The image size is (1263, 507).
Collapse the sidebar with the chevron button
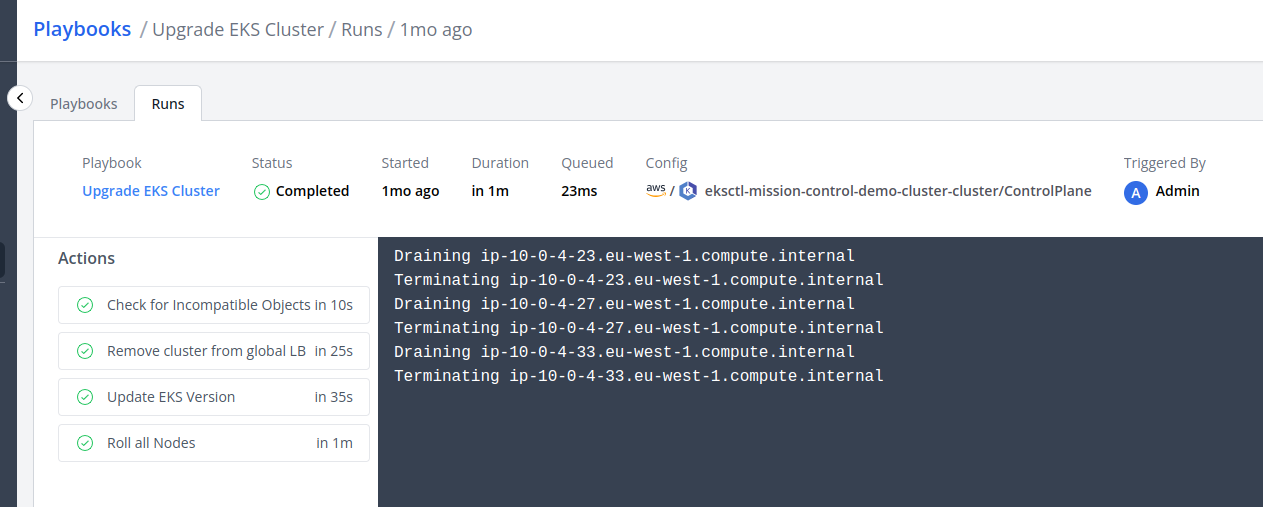(x=20, y=98)
